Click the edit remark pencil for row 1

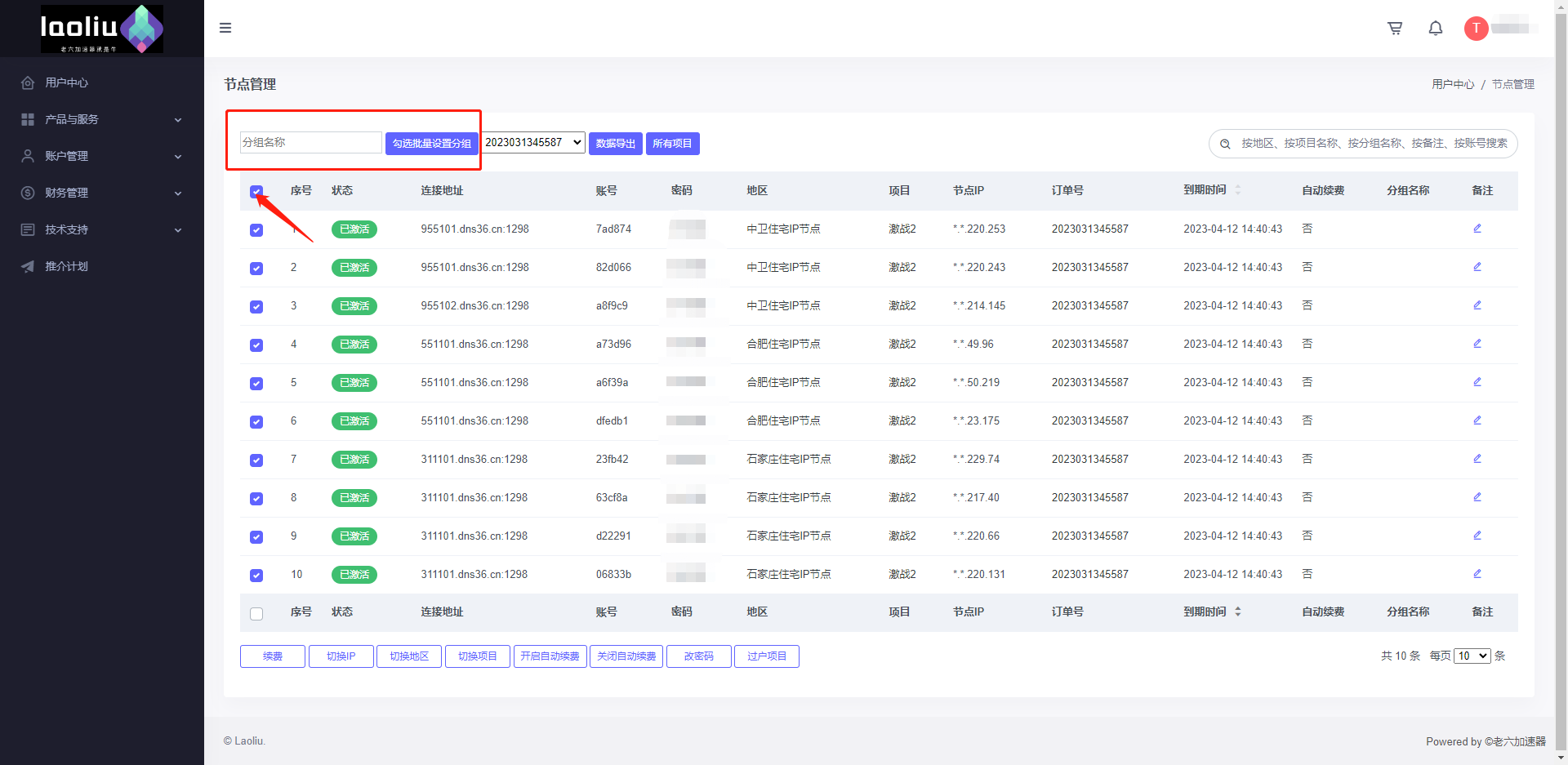pyautogui.click(x=1477, y=229)
